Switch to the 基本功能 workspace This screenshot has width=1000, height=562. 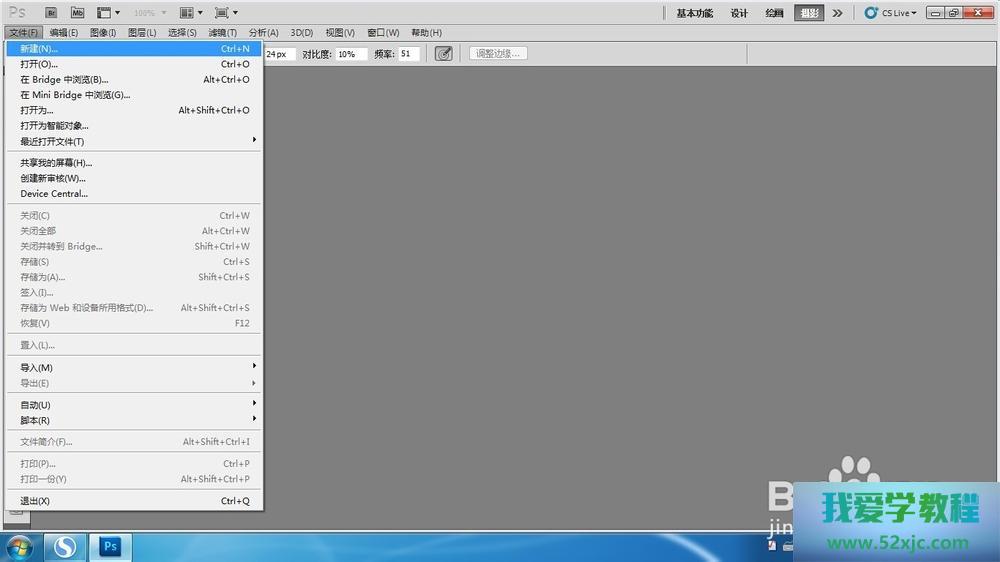695,13
